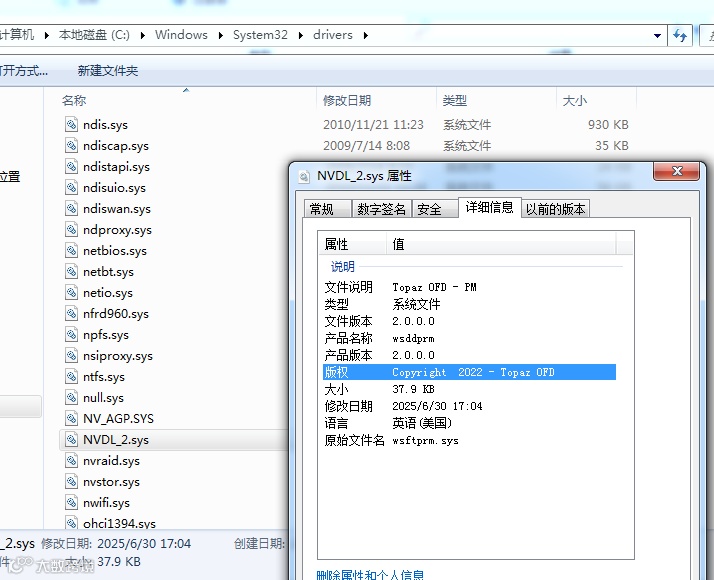Image resolution: width=714 pixels, height=580 pixels.
Task: Select the ohci1394.sys file name
Action: coord(119,524)
